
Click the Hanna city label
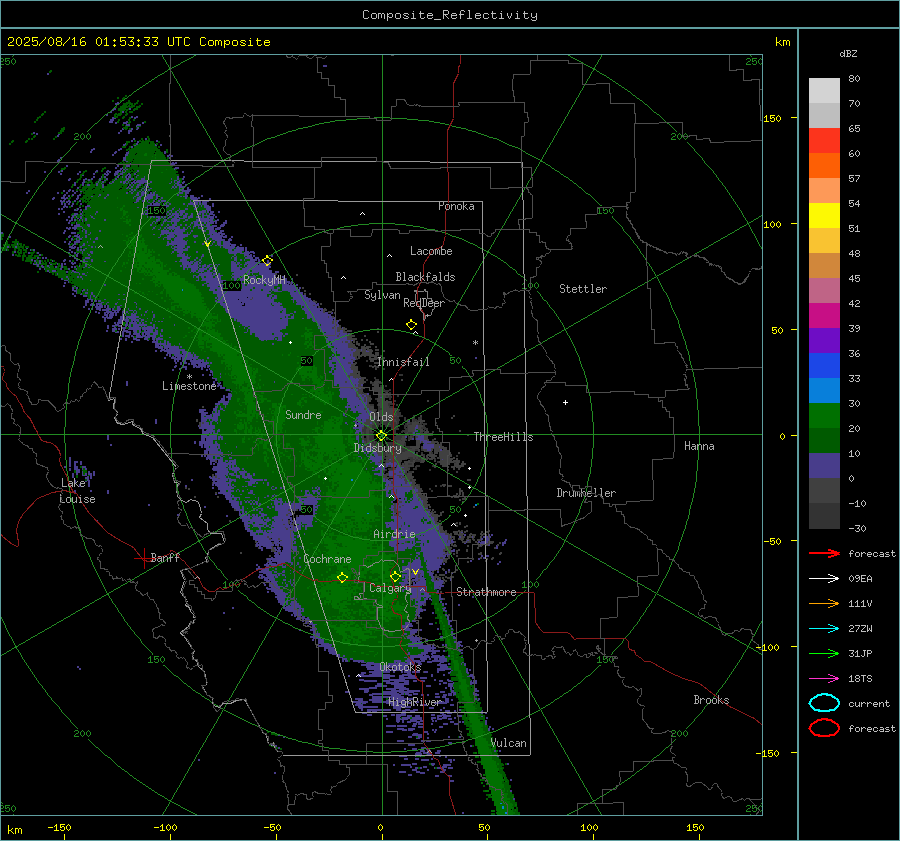pos(699,446)
